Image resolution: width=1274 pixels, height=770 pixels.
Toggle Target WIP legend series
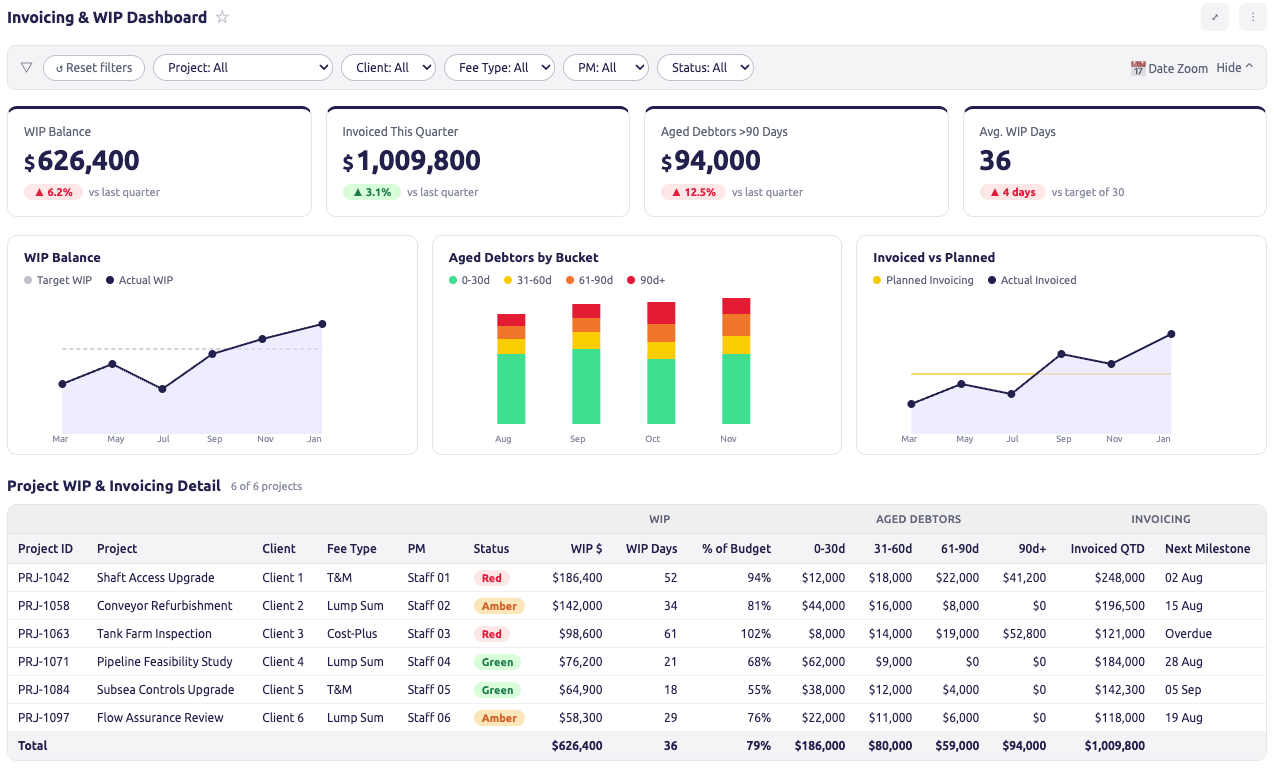(58, 280)
